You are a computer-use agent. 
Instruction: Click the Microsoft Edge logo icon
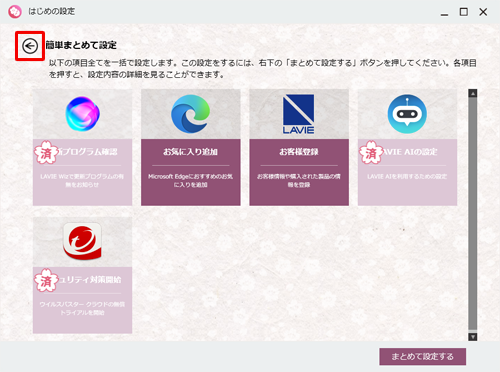point(191,114)
